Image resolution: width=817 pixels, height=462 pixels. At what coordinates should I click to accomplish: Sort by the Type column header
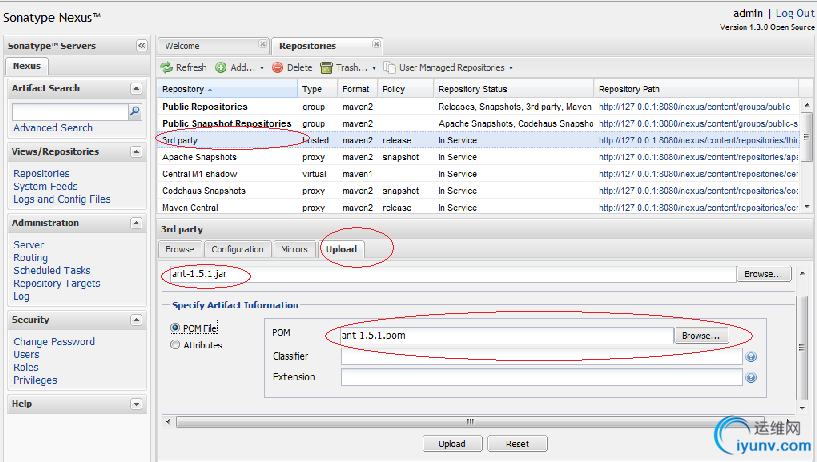coord(318,89)
